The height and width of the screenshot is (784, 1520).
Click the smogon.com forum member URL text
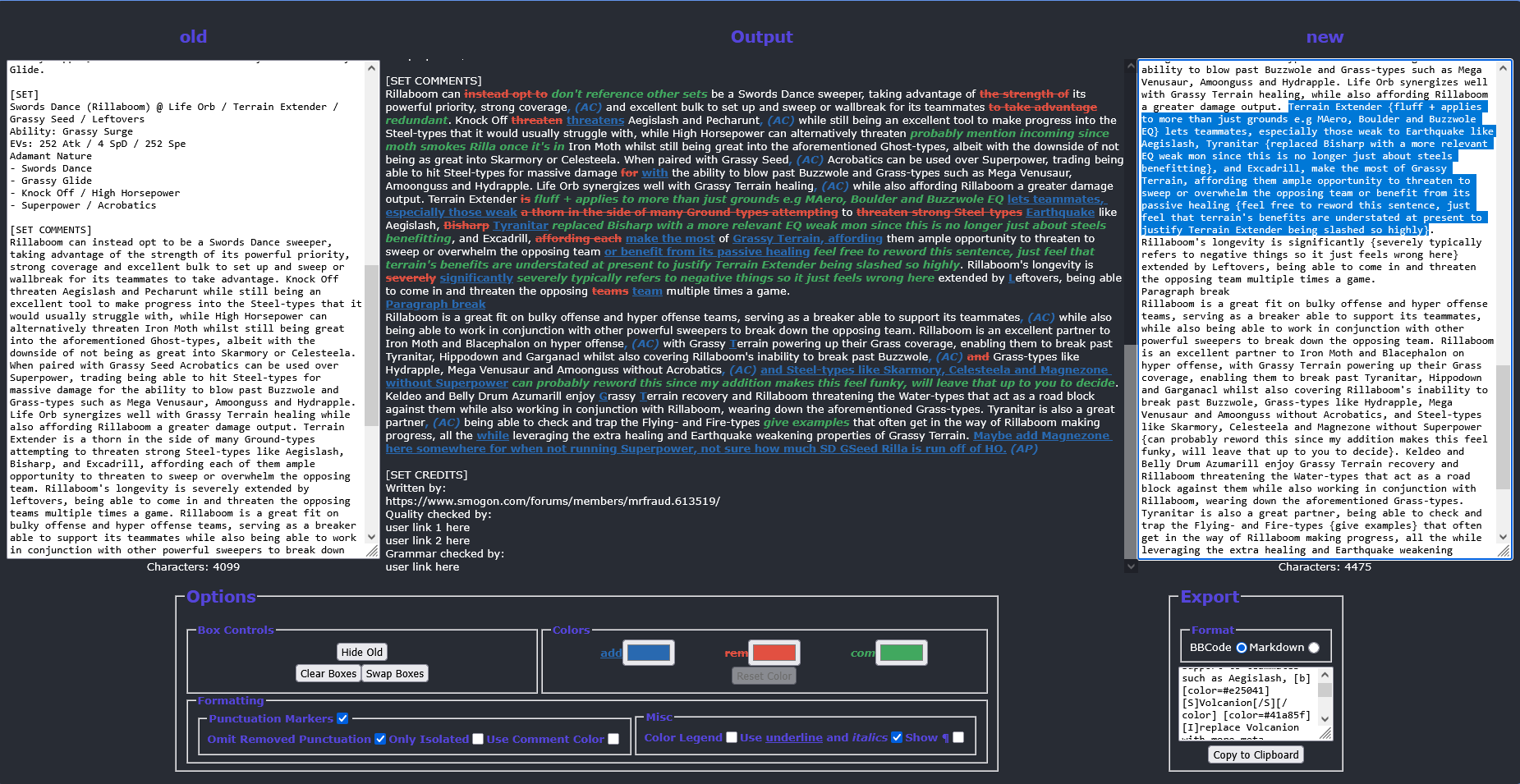click(x=553, y=501)
